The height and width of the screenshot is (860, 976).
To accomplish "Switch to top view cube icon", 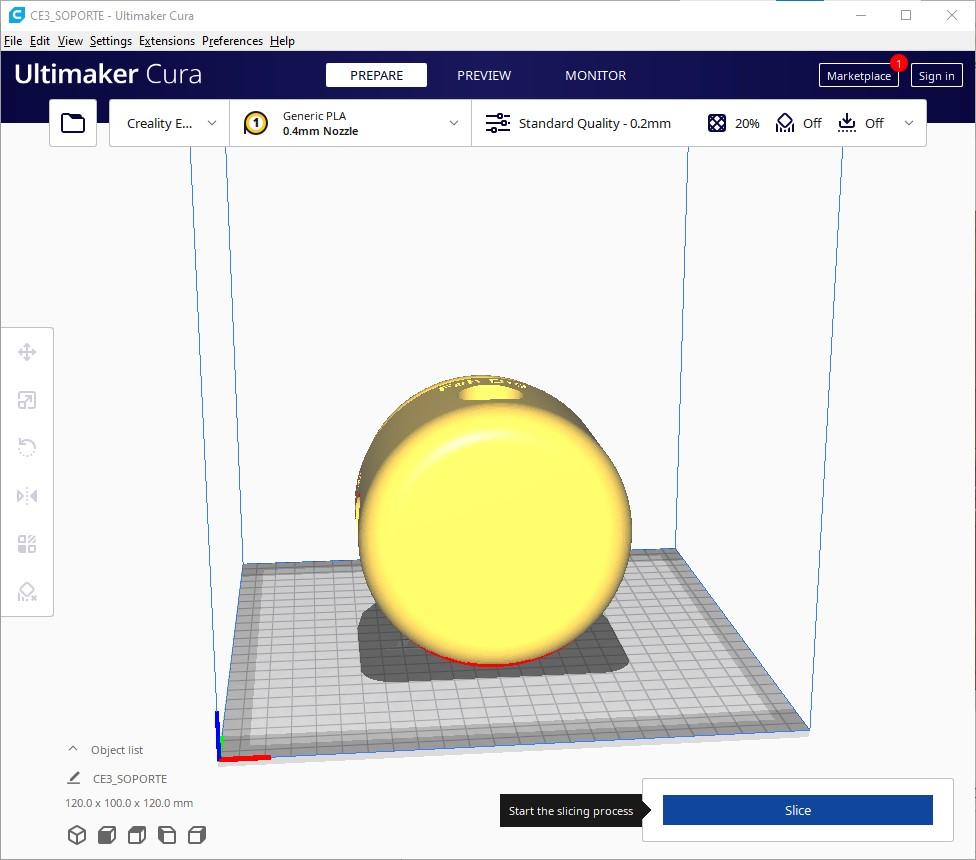I will point(137,835).
